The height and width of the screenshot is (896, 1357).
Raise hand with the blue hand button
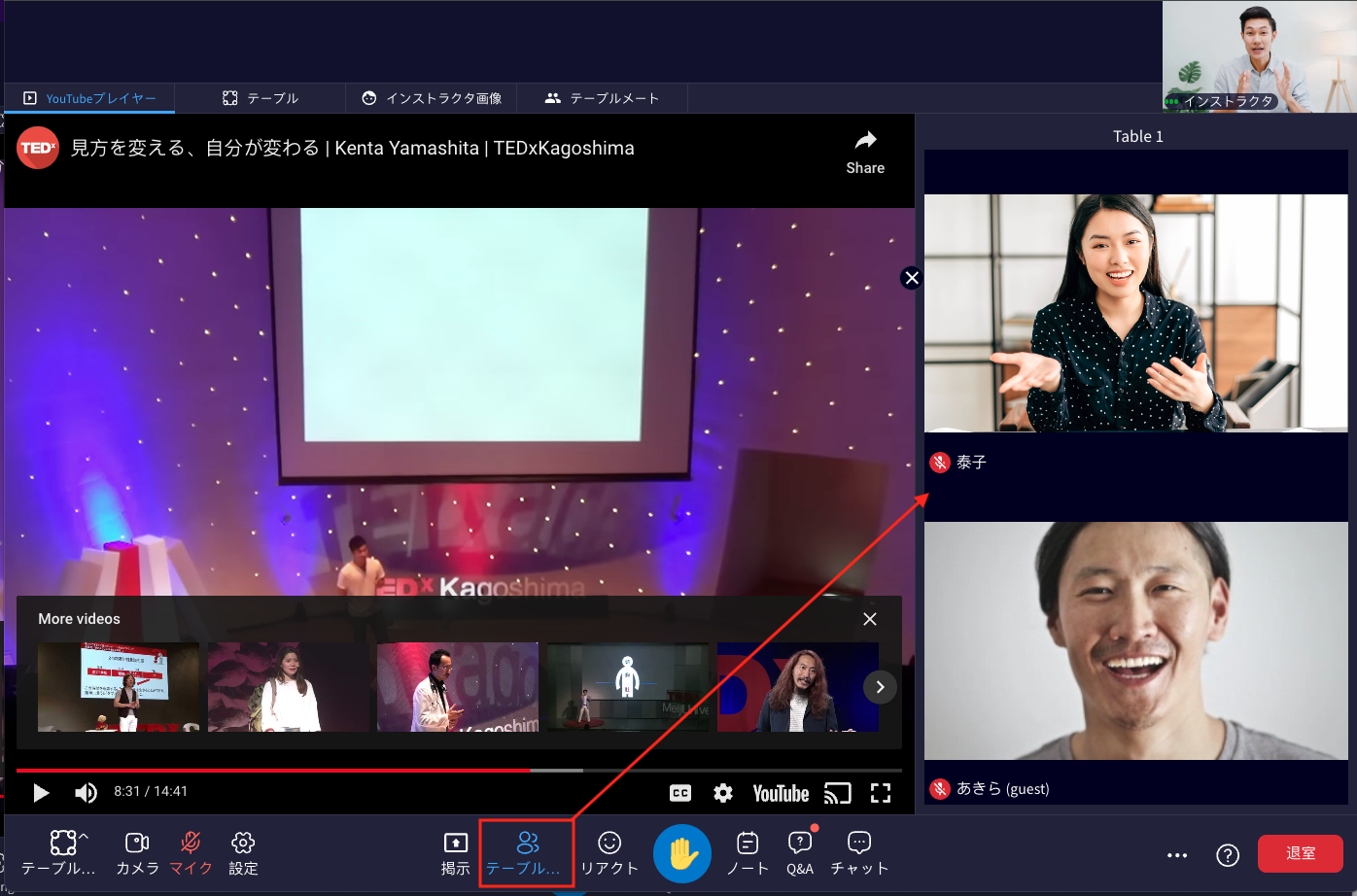pyautogui.click(x=682, y=854)
